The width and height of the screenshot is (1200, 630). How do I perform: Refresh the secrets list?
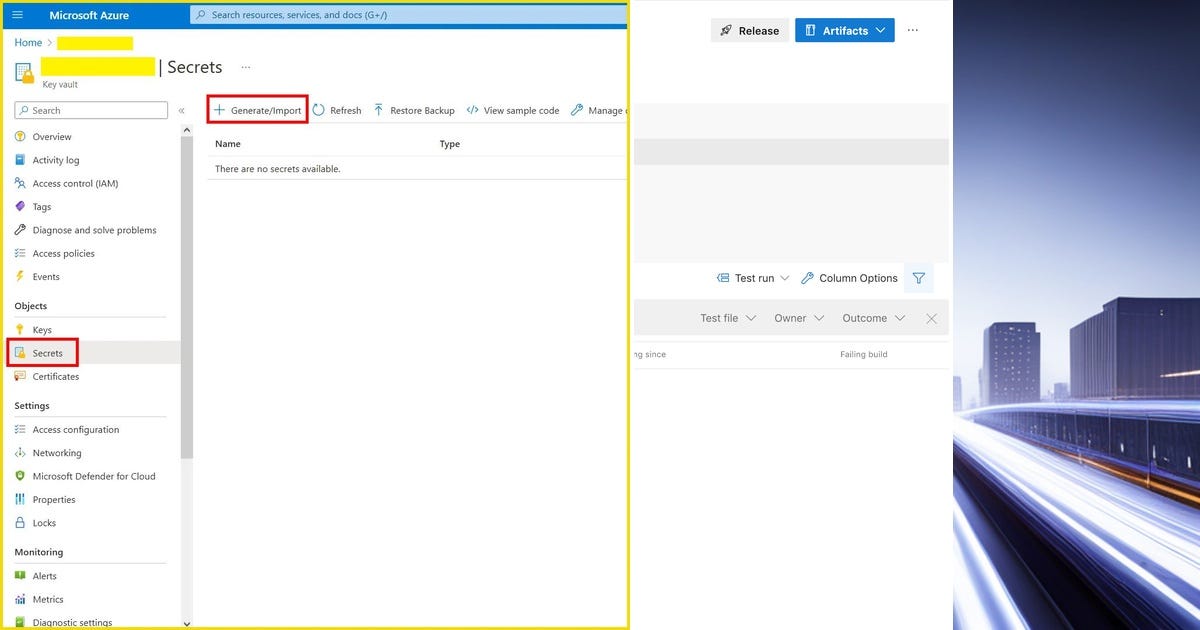337,110
